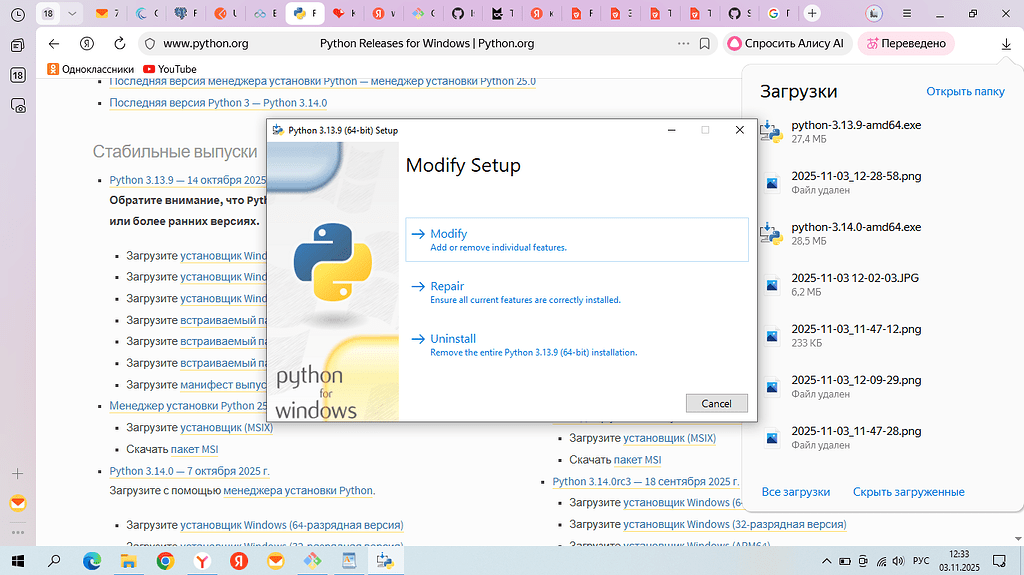Launch Google Chrome from taskbar
1024x575 pixels.
[165, 561]
